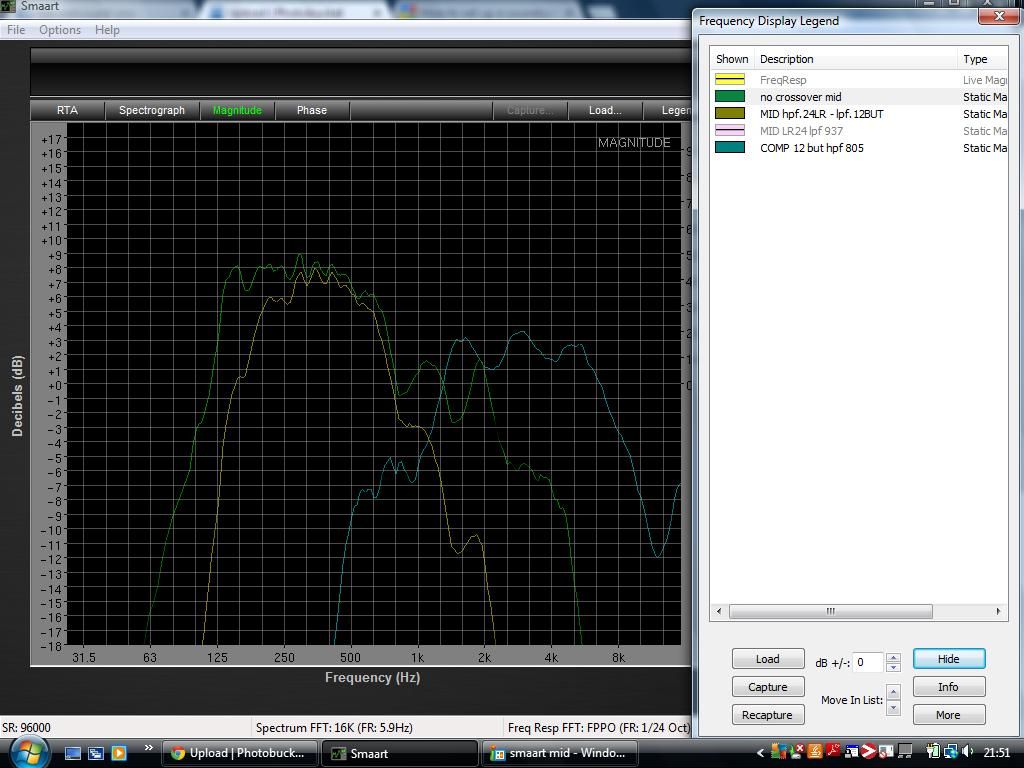Click the teal COMP 12 but swatch
Screen dimensions: 1024x768
point(730,148)
